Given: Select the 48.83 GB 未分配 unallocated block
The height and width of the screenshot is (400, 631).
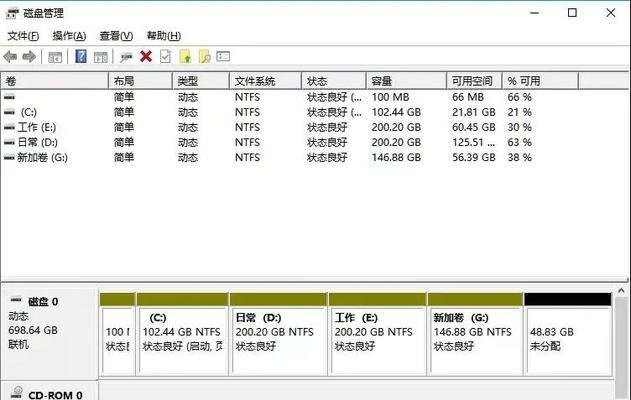Looking at the screenshot, I should tap(569, 340).
